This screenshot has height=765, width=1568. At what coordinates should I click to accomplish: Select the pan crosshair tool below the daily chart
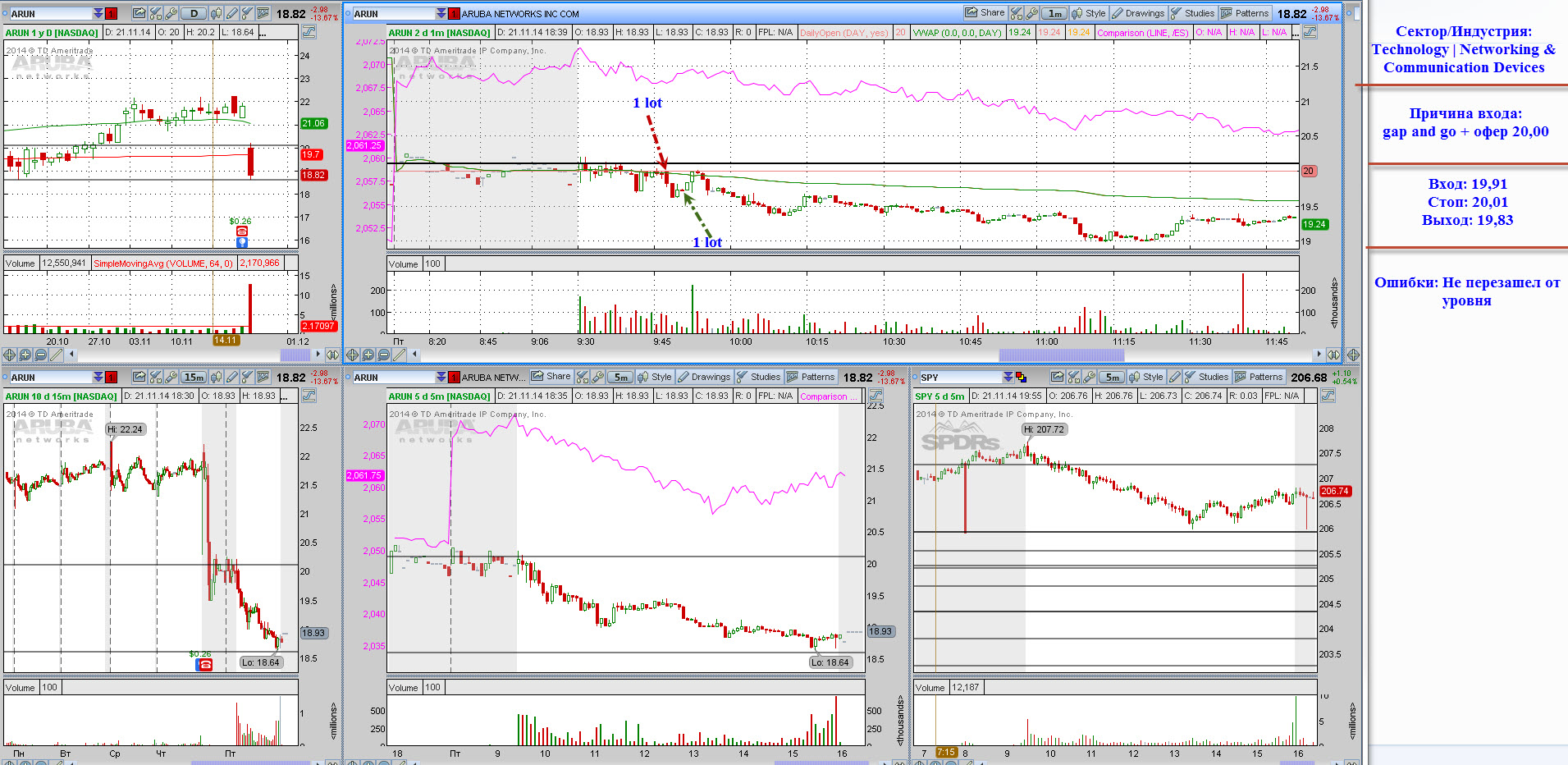point(10,355)
